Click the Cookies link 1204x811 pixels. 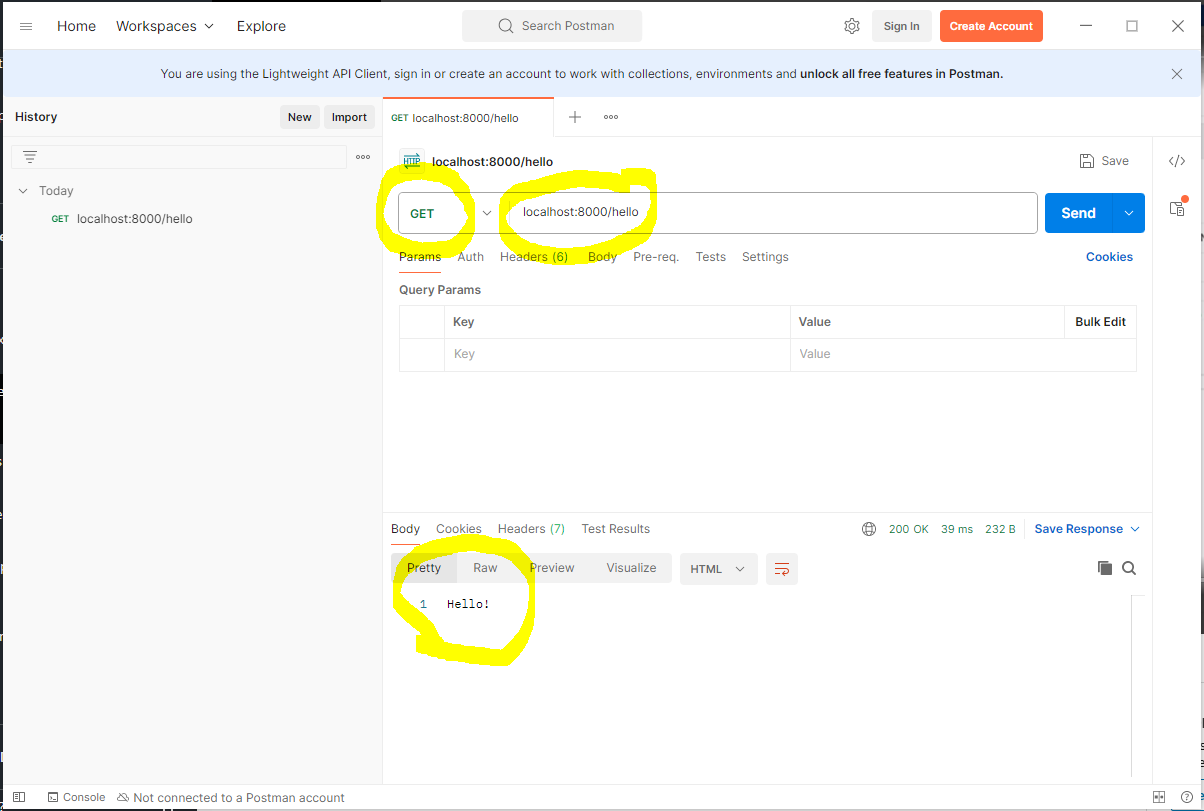click(1109, 257)
